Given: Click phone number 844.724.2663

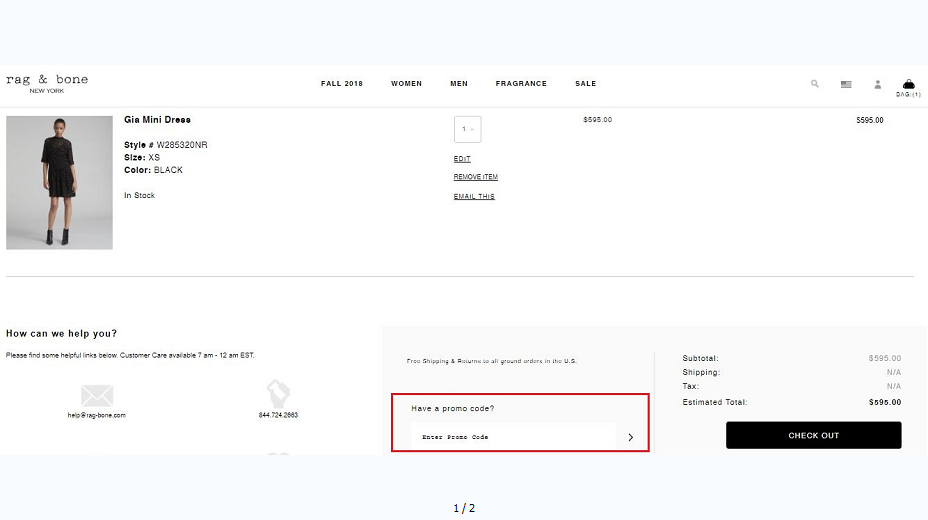Looking at the screenshot, I should 278,415.
